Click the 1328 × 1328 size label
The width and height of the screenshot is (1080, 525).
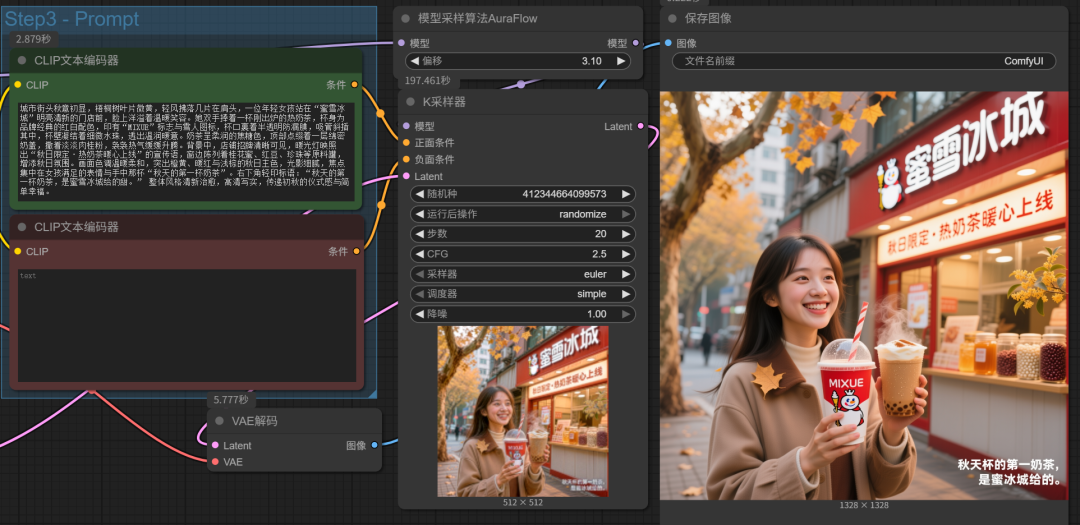864,505
